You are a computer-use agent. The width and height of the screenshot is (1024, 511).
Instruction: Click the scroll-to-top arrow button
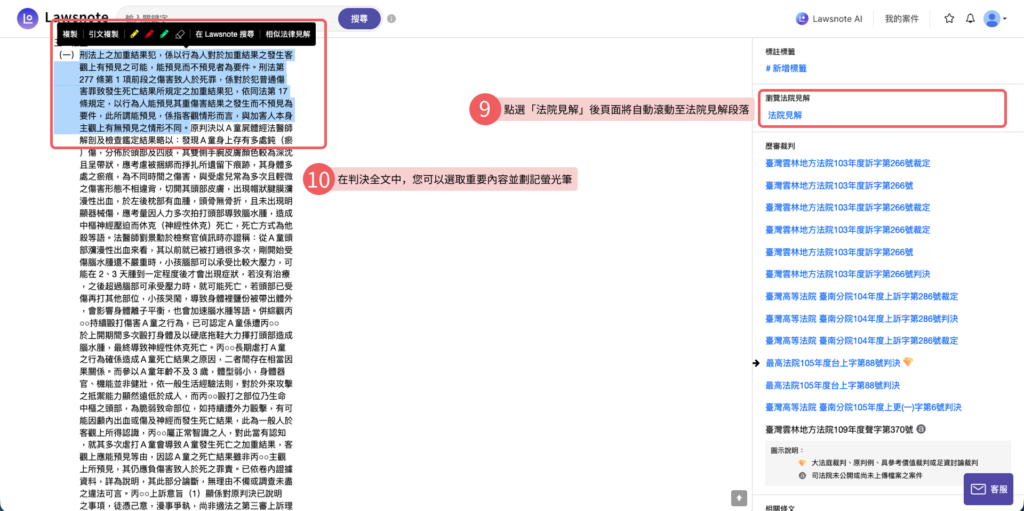click(x=739, y=497)
